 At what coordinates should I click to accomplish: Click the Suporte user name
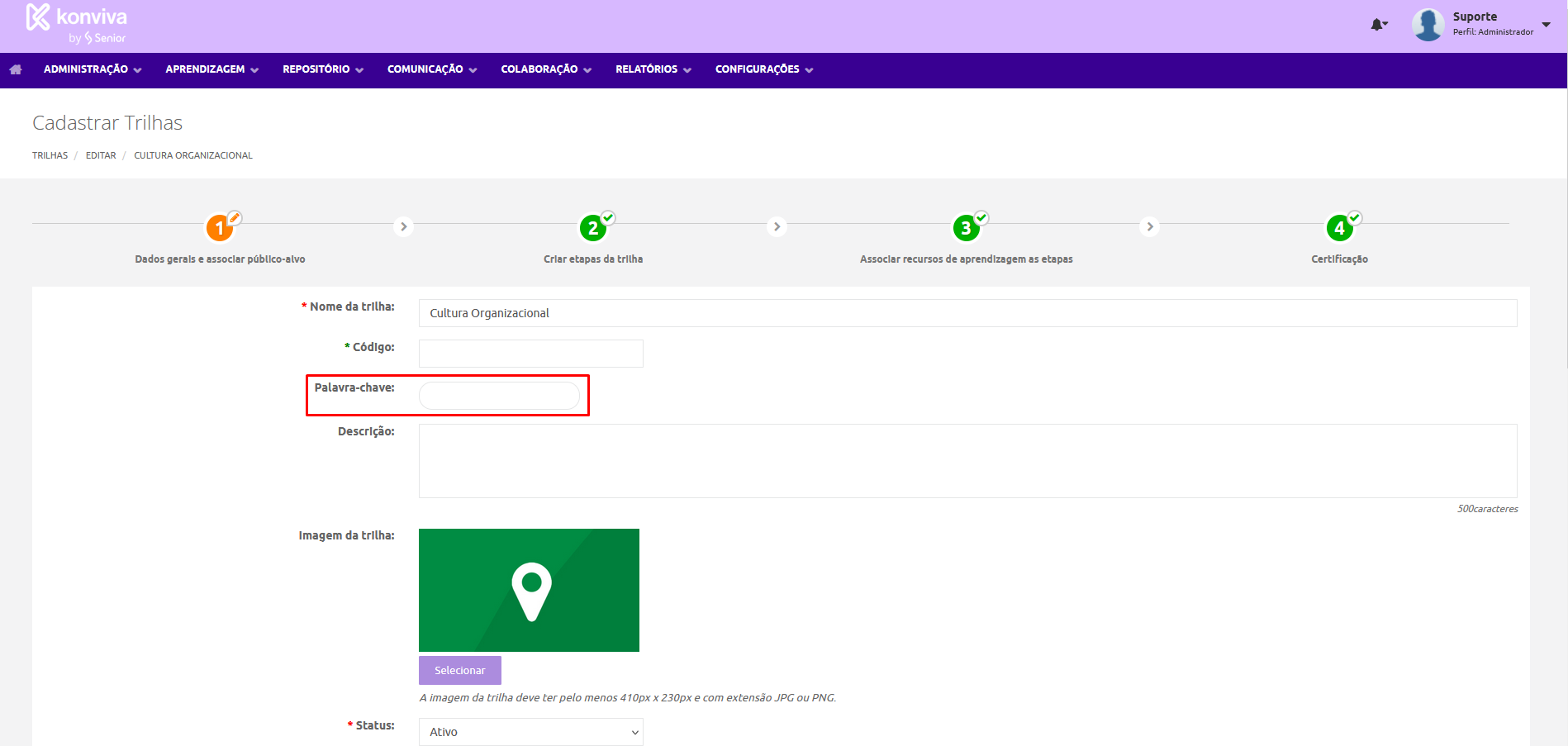pos(1475,17)
